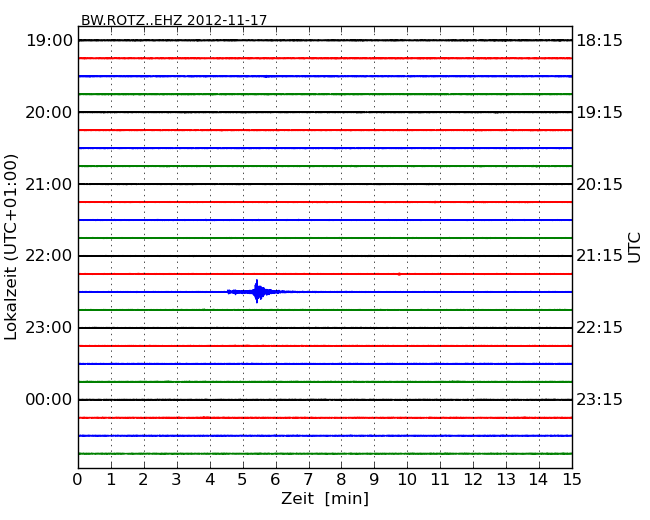Click the 23:15 UTC label
650x520 pixels.
pyautogui.click(x=599, y=399)
